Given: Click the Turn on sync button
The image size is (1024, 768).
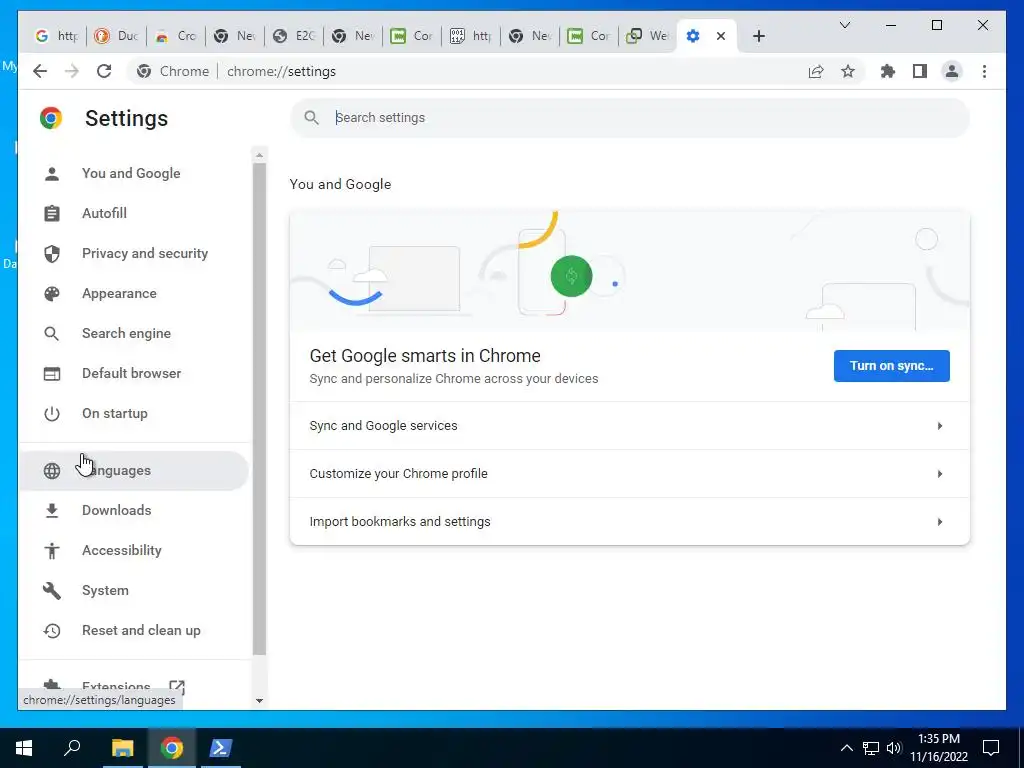Looking at the screenshot, I should point(891,366).
